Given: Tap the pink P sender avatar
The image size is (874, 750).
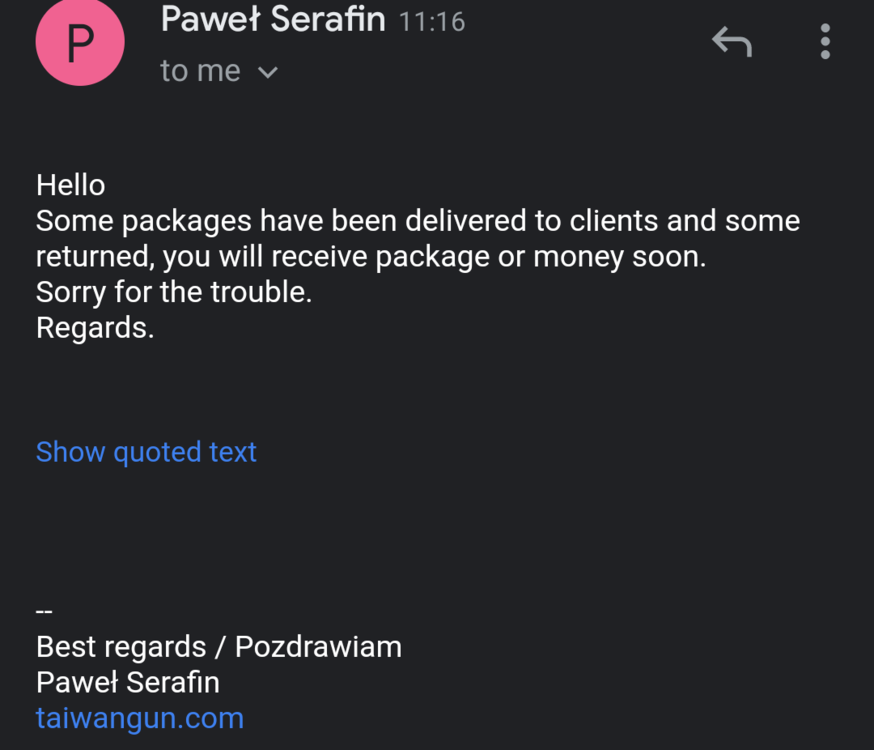Looking at the screenshot, I should tap(80, 42).
